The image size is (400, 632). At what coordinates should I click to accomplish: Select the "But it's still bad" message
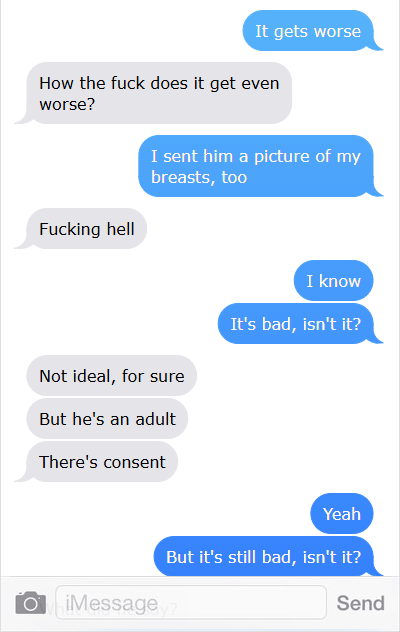tap(264, 557)
